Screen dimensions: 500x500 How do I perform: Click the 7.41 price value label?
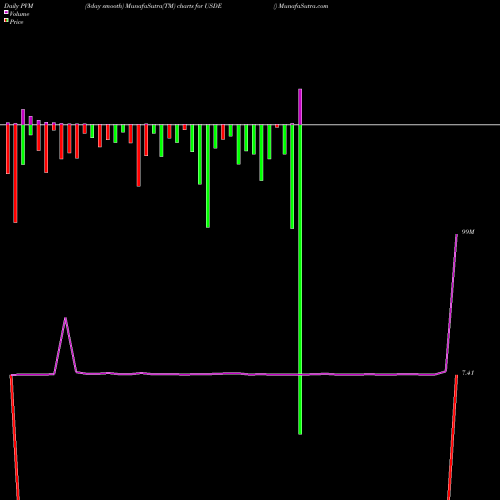[x=468, y=373]
